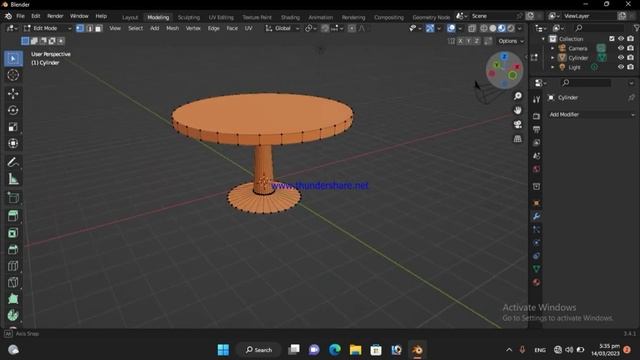The width and height of the screenshot is (640, 360).
Task: Switch to rendered viewport shading
Action: pos(511,29)
